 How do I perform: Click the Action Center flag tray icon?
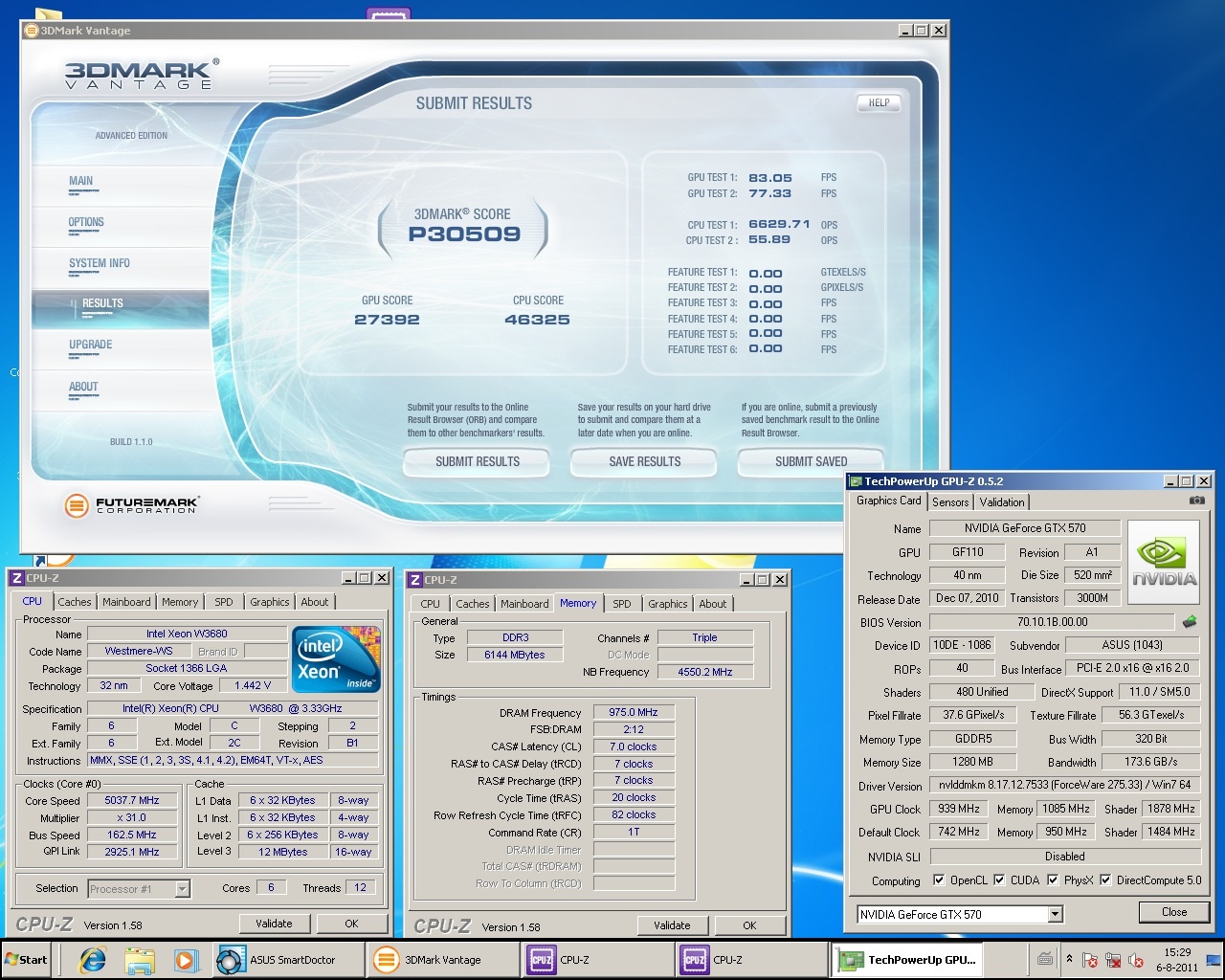pyautogui.click(x=1090, y=960)
